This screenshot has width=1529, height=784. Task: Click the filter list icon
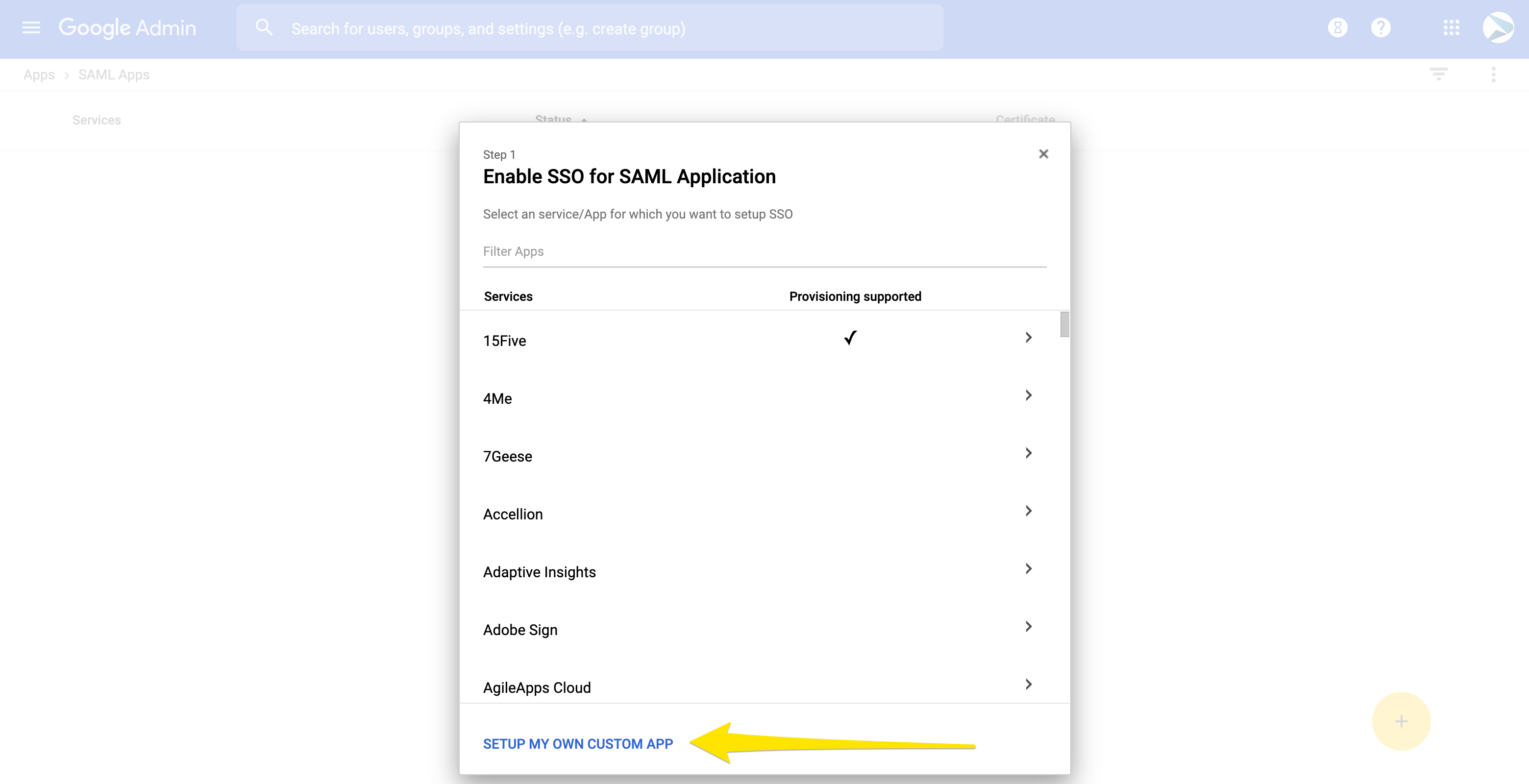(x=1438, y=75)
